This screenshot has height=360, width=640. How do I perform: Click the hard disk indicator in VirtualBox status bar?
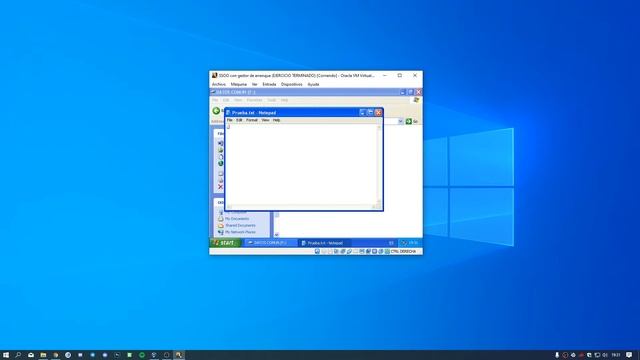pos(317,251)
